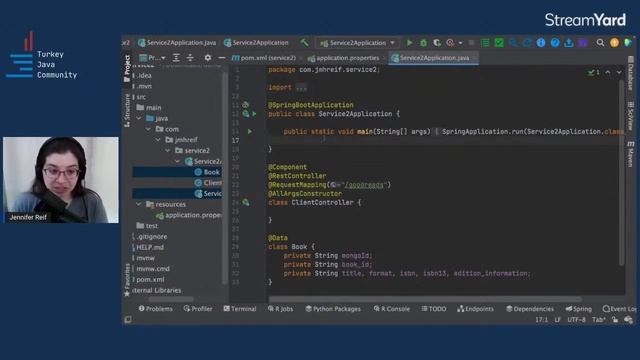Viewport: 640px width, 360px height.
Task: Collapse the jmhreif package node
Action: [x=158, y=140]
